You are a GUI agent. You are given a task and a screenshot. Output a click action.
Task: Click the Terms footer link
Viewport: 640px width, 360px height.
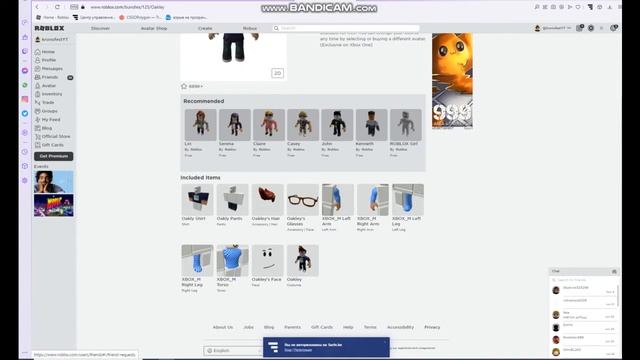pyautogui.click(x=370, y=327)
